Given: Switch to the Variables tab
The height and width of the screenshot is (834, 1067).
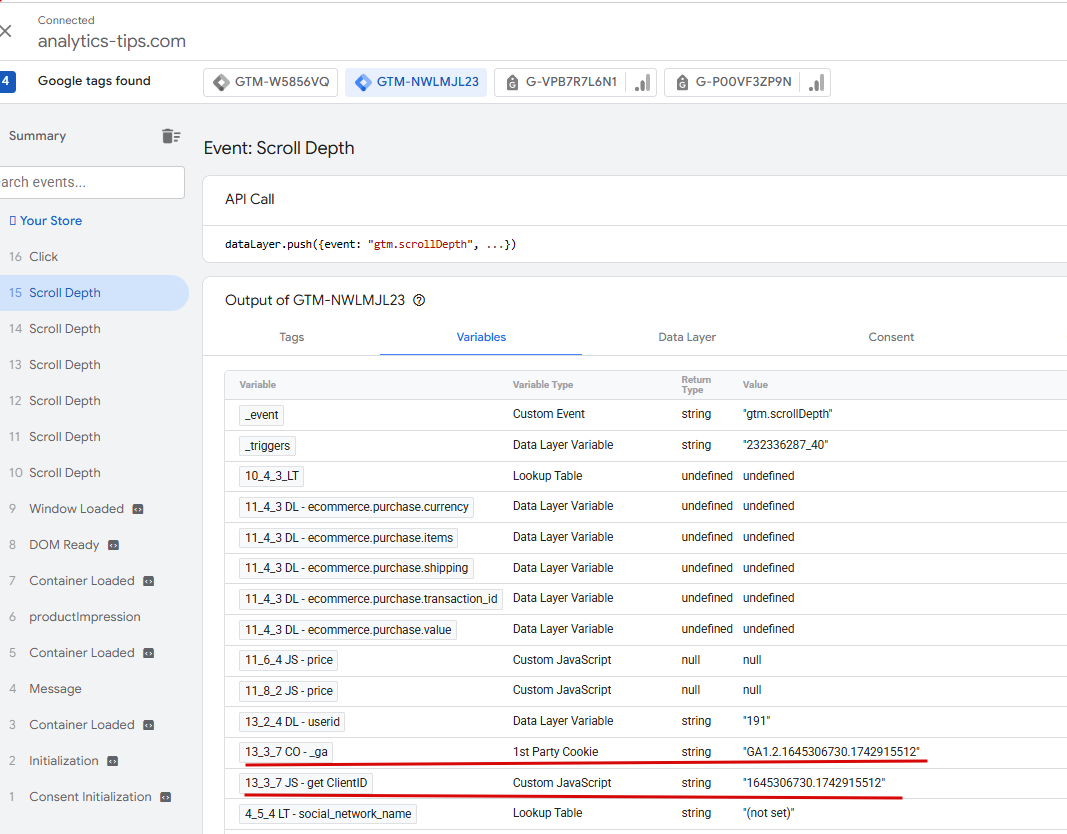Looking at the screenshot, I should click(481, 337).
